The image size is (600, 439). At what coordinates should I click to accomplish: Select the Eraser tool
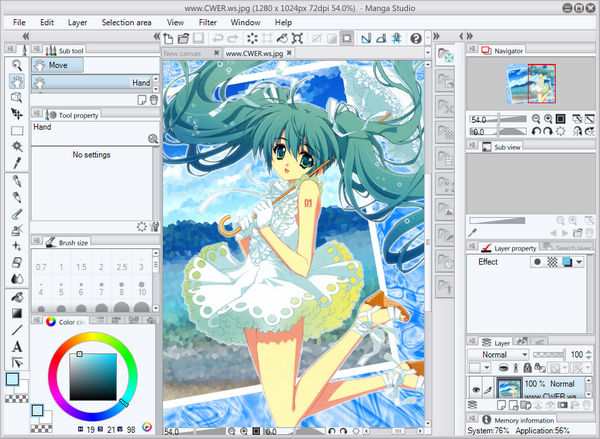16,263
